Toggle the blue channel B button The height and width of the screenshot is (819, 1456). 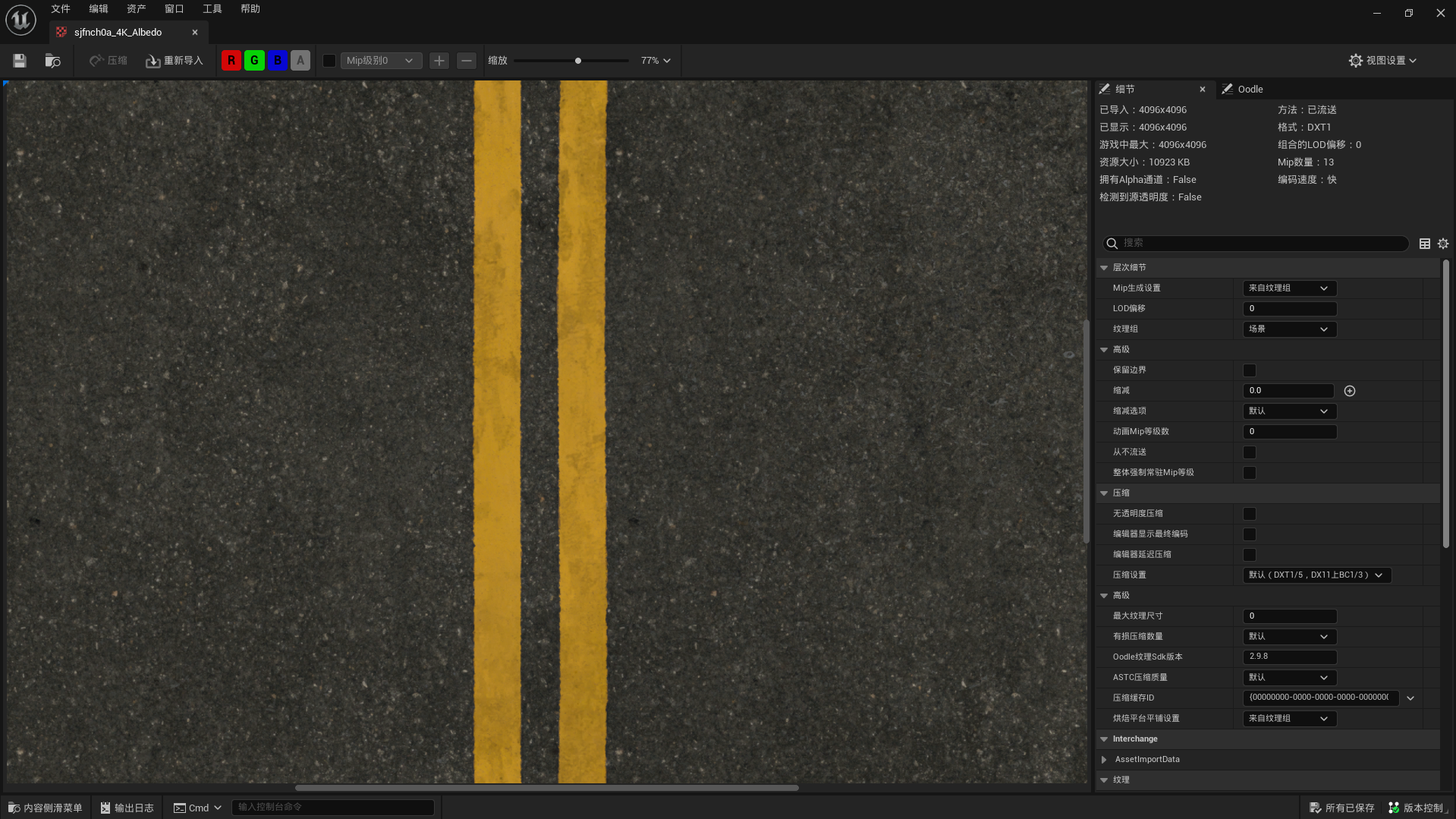click(x=278, y=61)
